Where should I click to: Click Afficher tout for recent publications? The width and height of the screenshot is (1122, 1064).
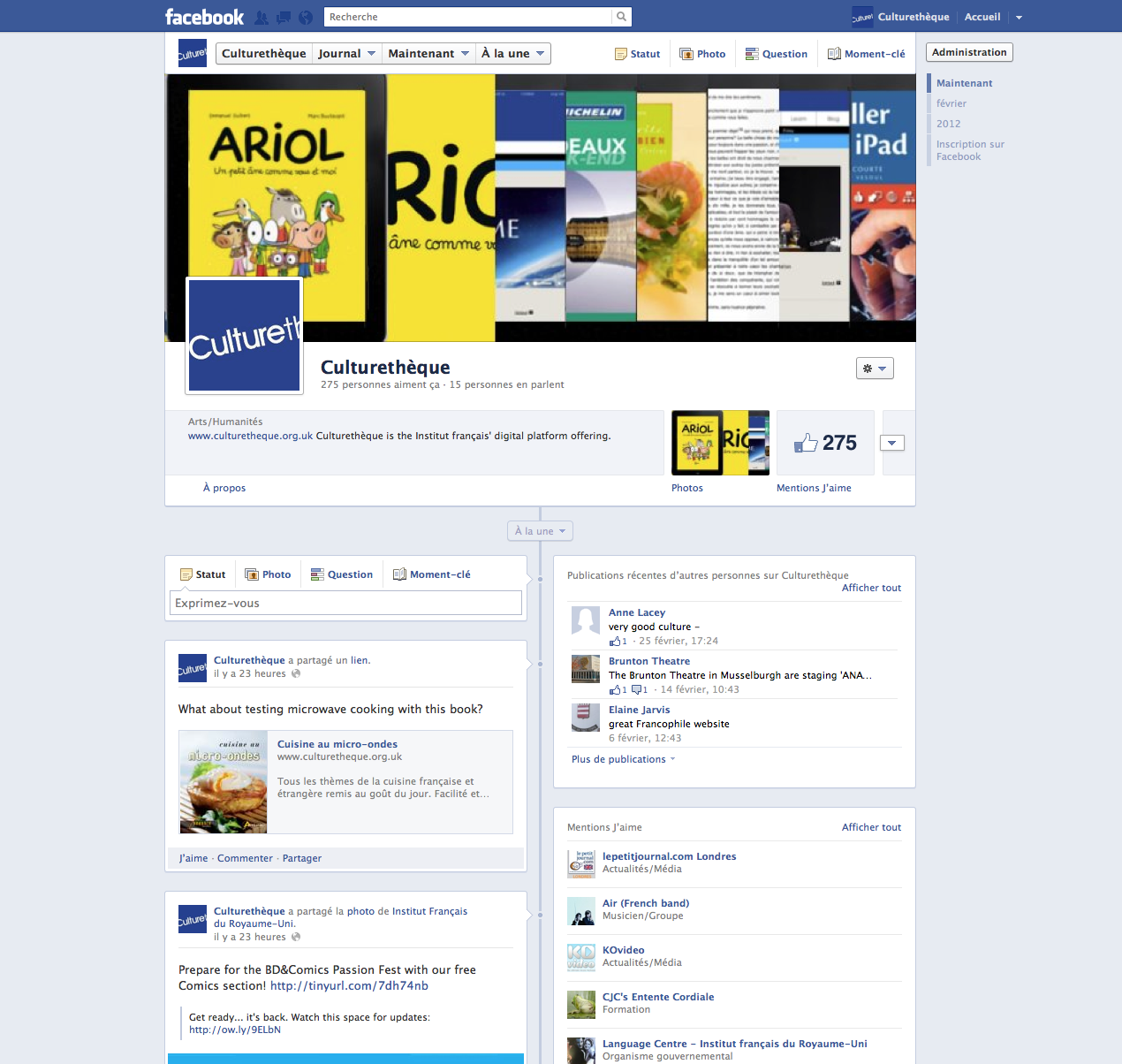click(x=871, y=588)
